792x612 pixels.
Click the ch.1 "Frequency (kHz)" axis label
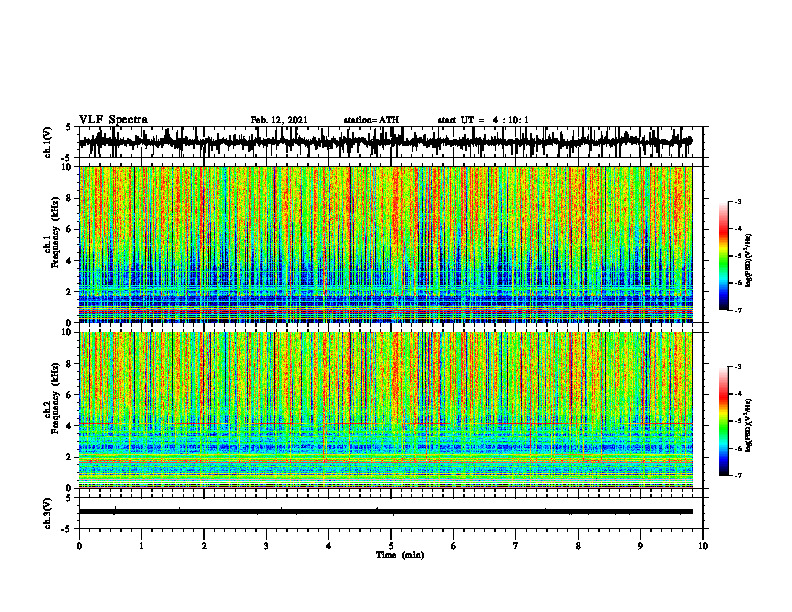pyautogui.click(x=55, y=232)
